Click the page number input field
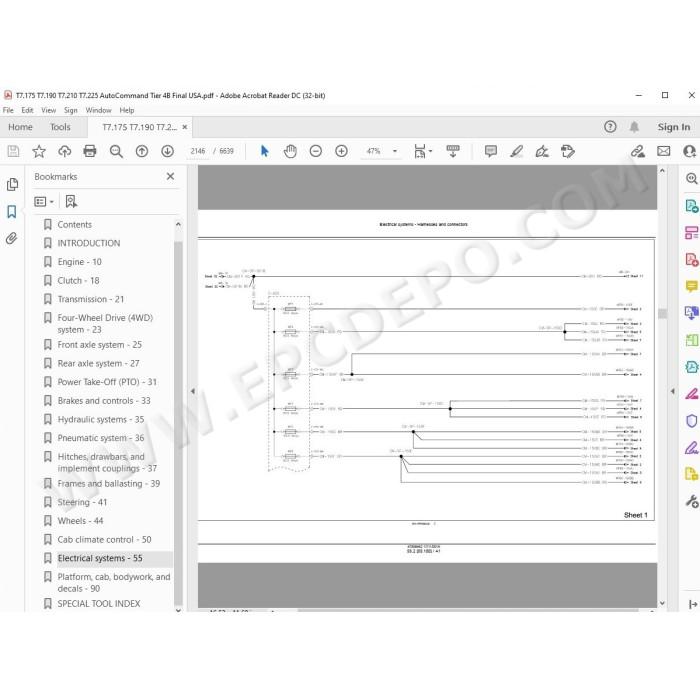Image resolution: width=700 pixels, height=700 pixels. 198,151
